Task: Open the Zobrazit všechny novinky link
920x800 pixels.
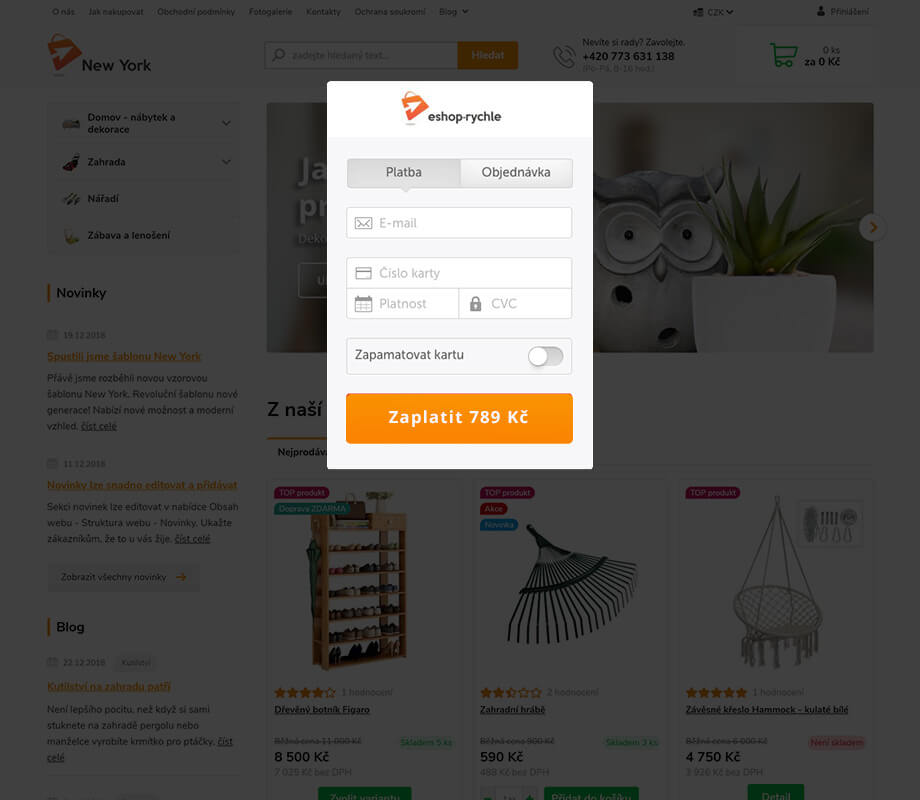Action: (123, 577)
